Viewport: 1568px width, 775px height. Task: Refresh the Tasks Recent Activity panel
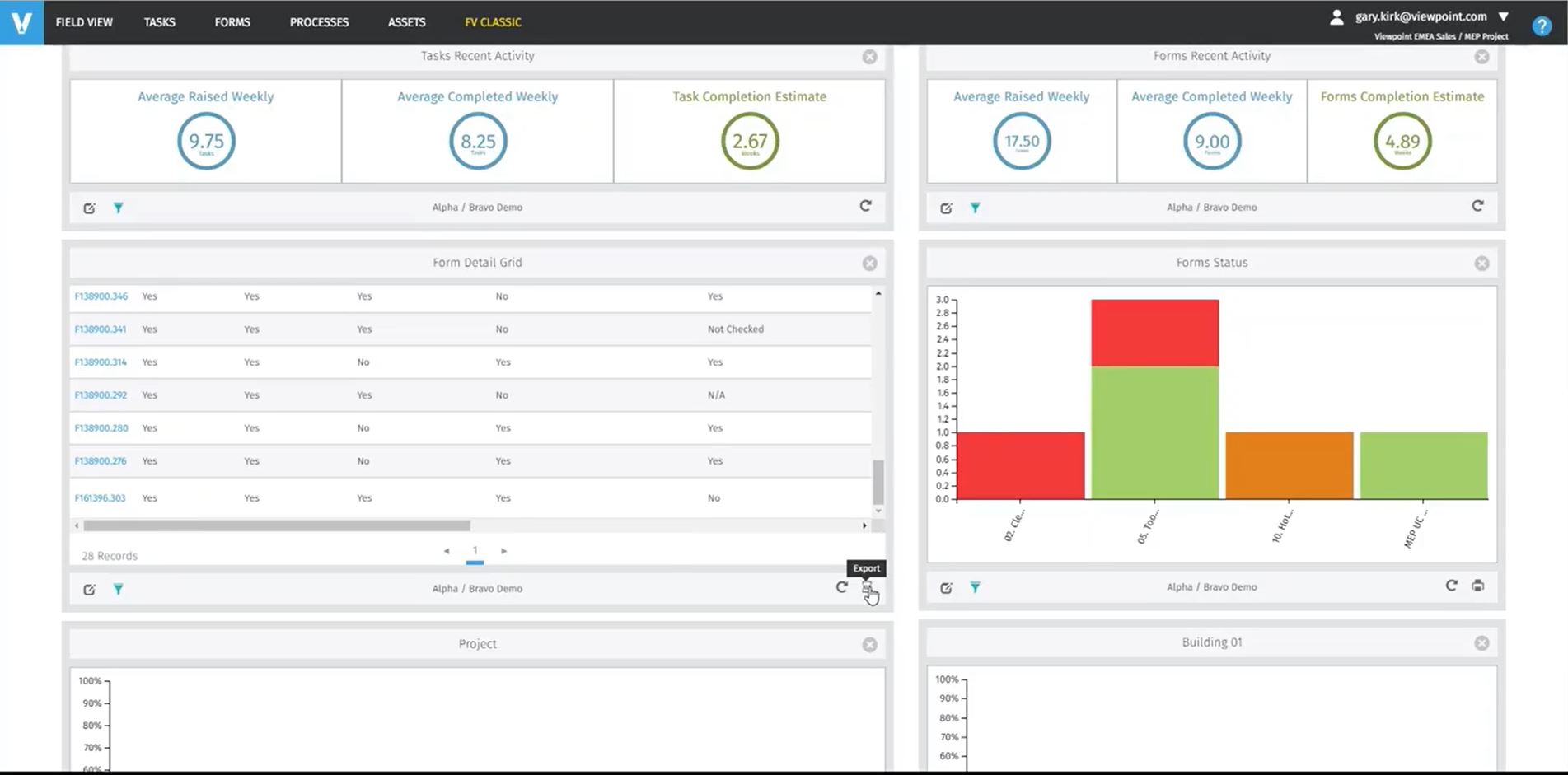click(x=864, y=206)
